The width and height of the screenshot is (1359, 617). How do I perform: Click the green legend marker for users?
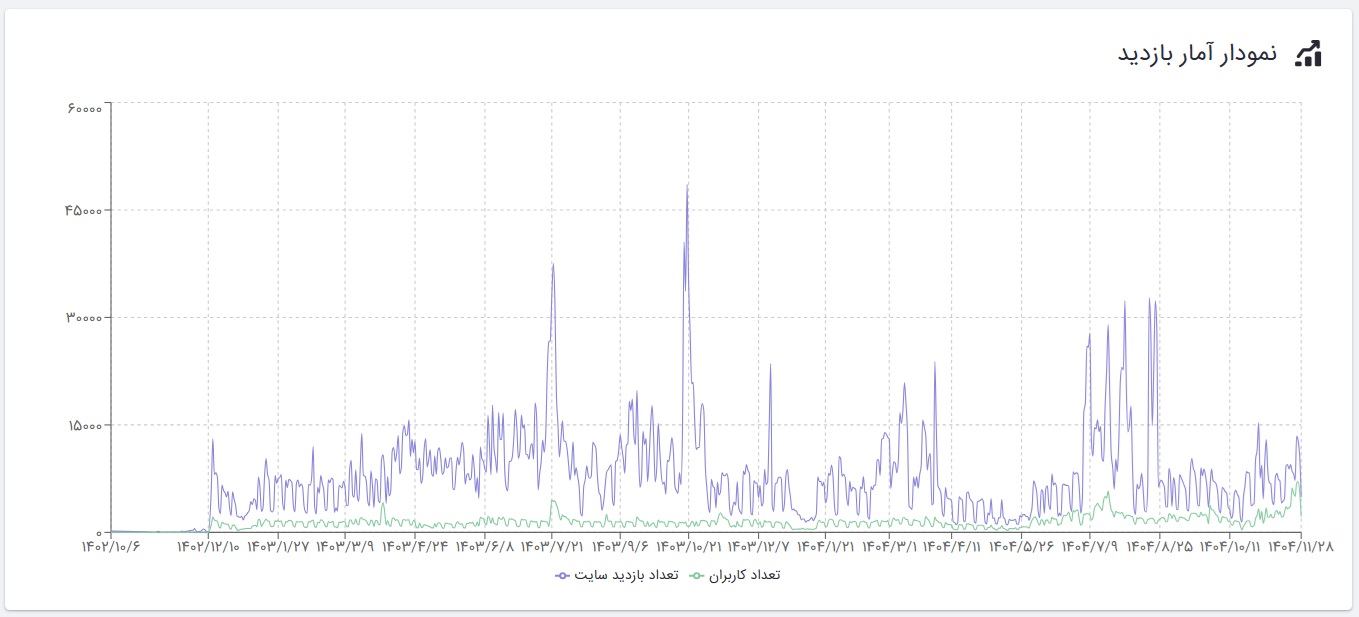coord(696,575)
